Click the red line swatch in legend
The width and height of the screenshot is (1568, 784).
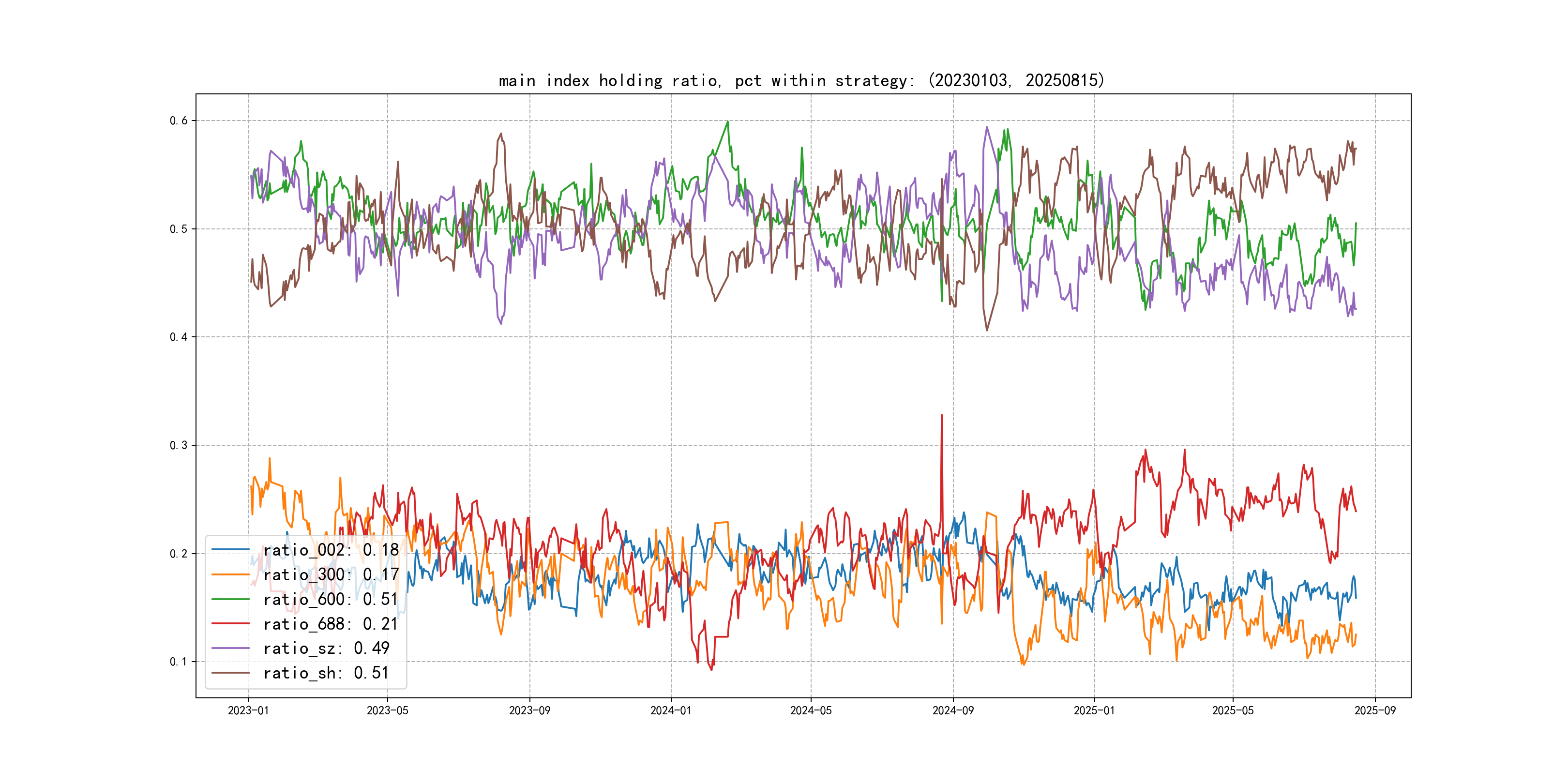[231, 623]
